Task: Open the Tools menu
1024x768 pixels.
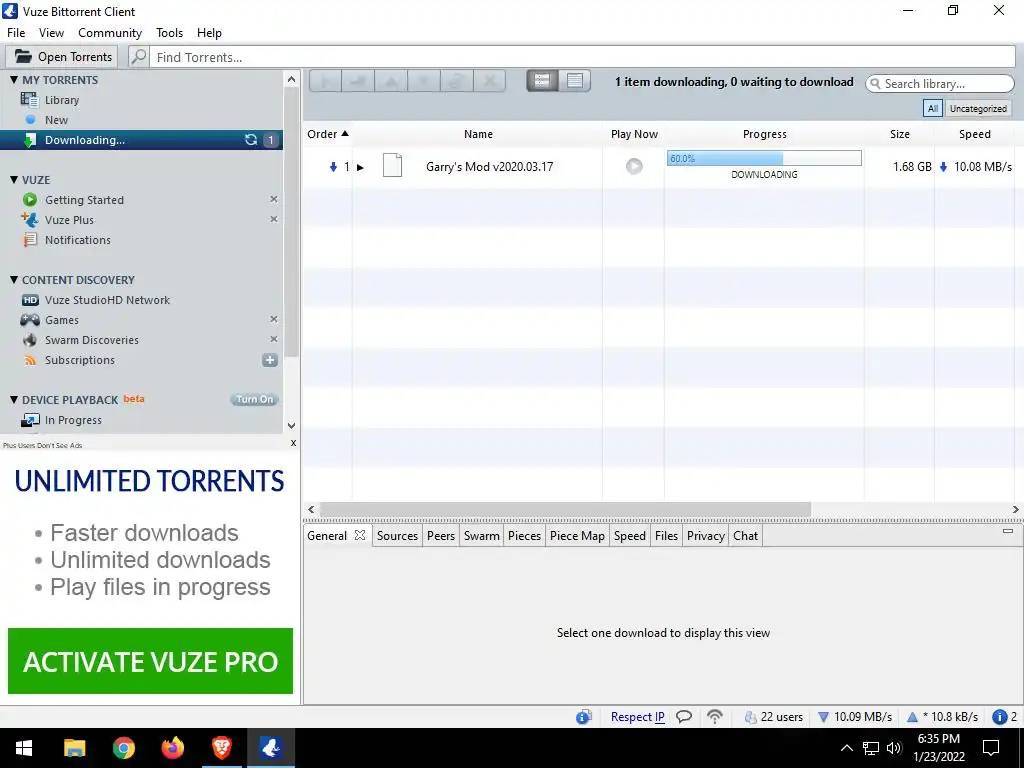Action: tap(169, 33)
